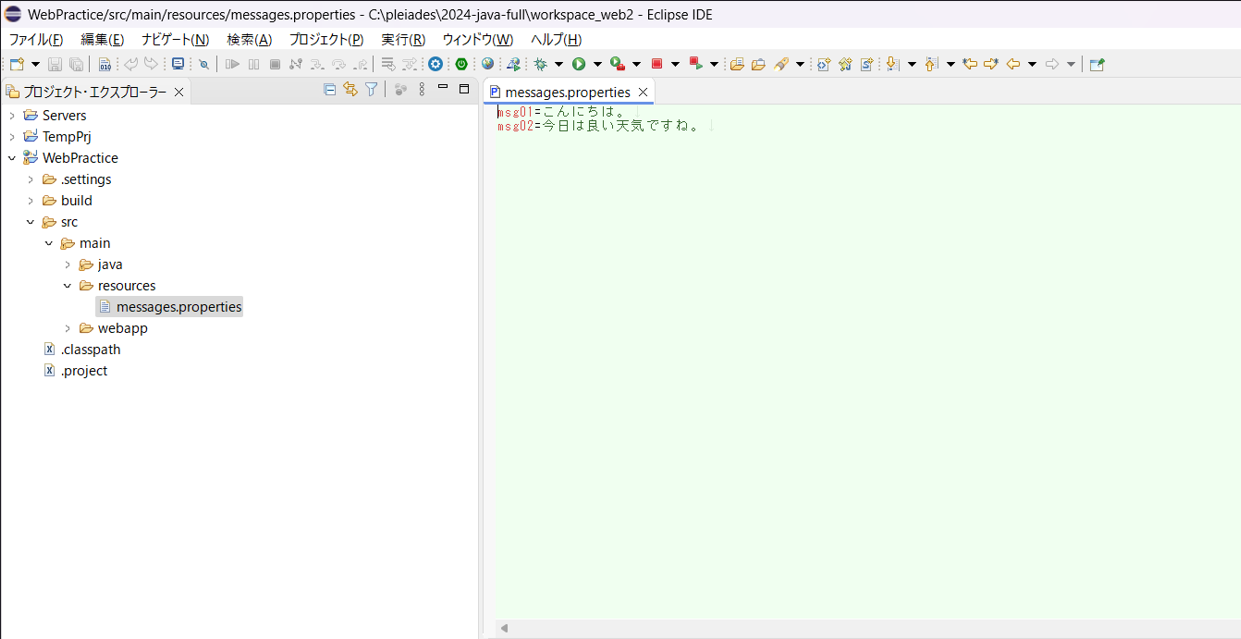Start debugging via the bug icon

click(x=538, y=63)
